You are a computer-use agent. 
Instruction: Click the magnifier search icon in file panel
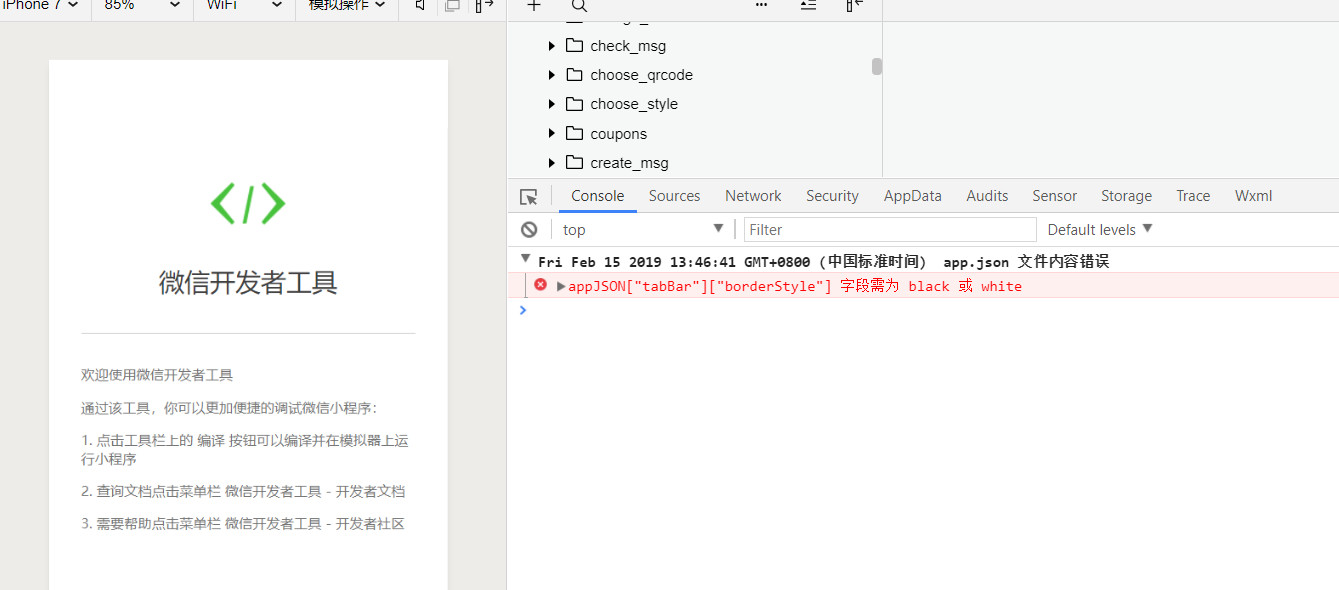pos(579,5)
